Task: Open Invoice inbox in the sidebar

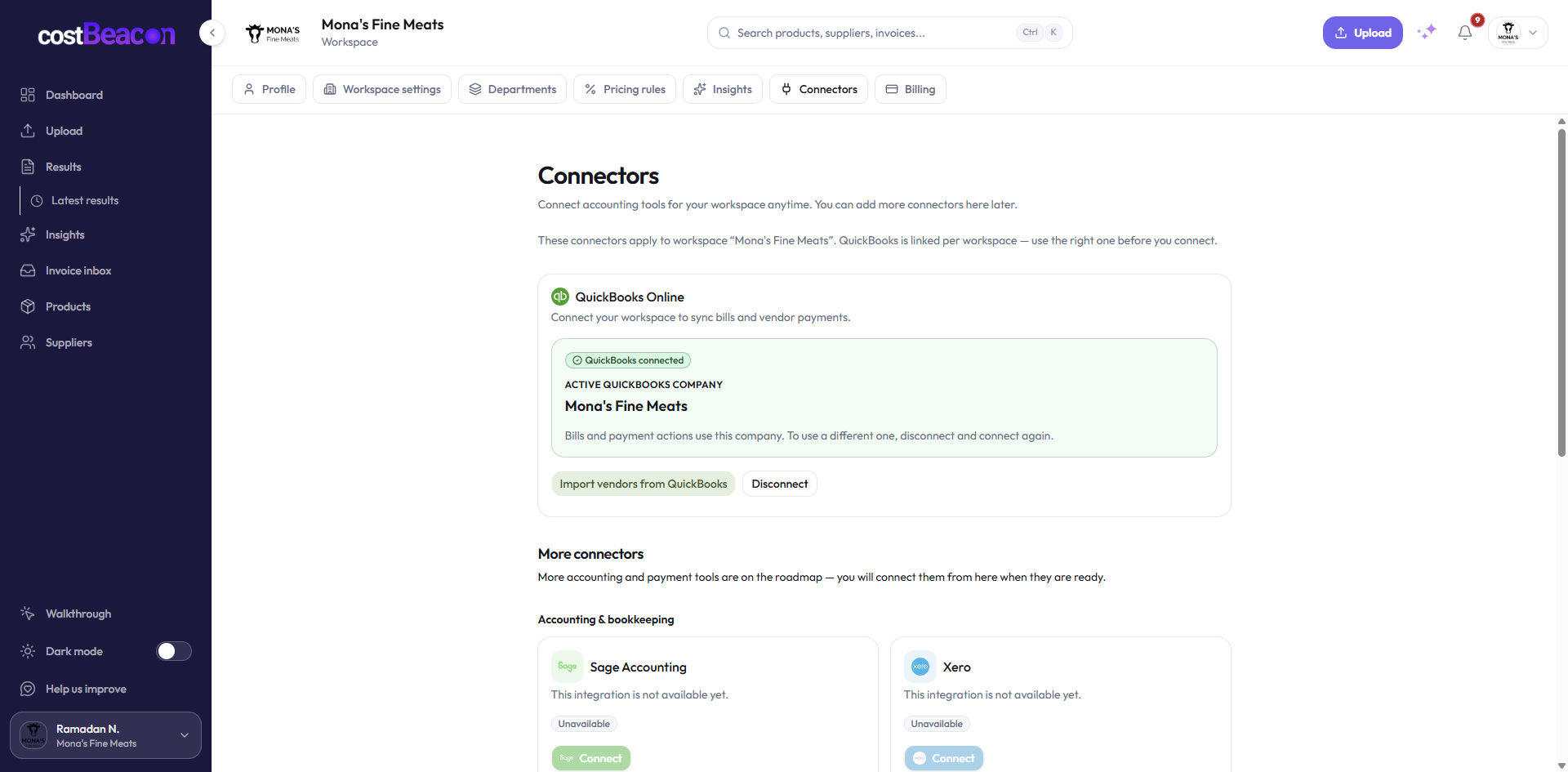Action: (x=105, y=270)
